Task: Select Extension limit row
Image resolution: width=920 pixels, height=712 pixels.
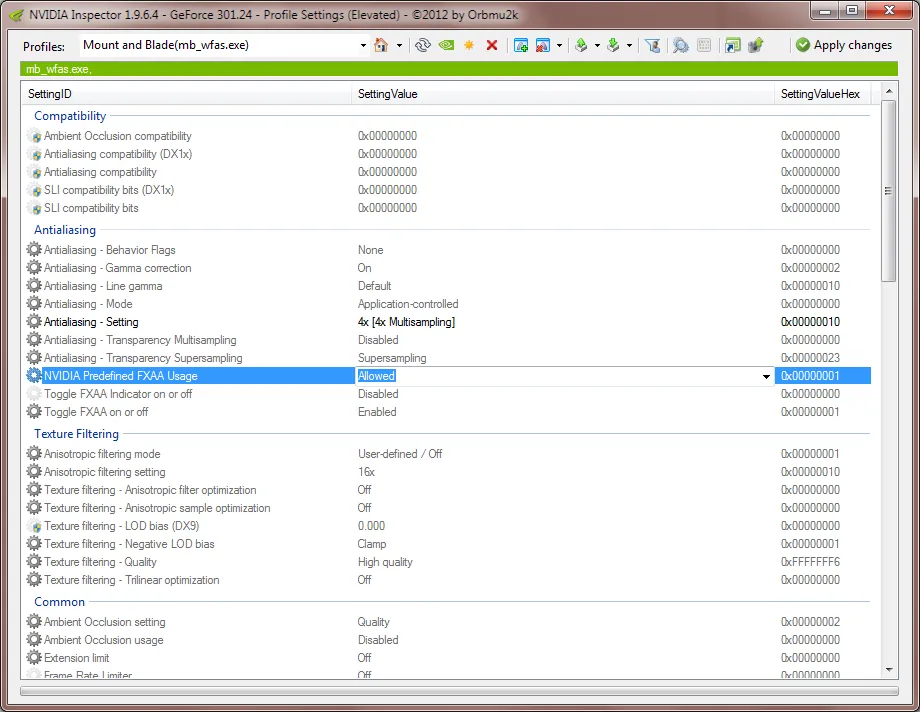Action: 448,658
